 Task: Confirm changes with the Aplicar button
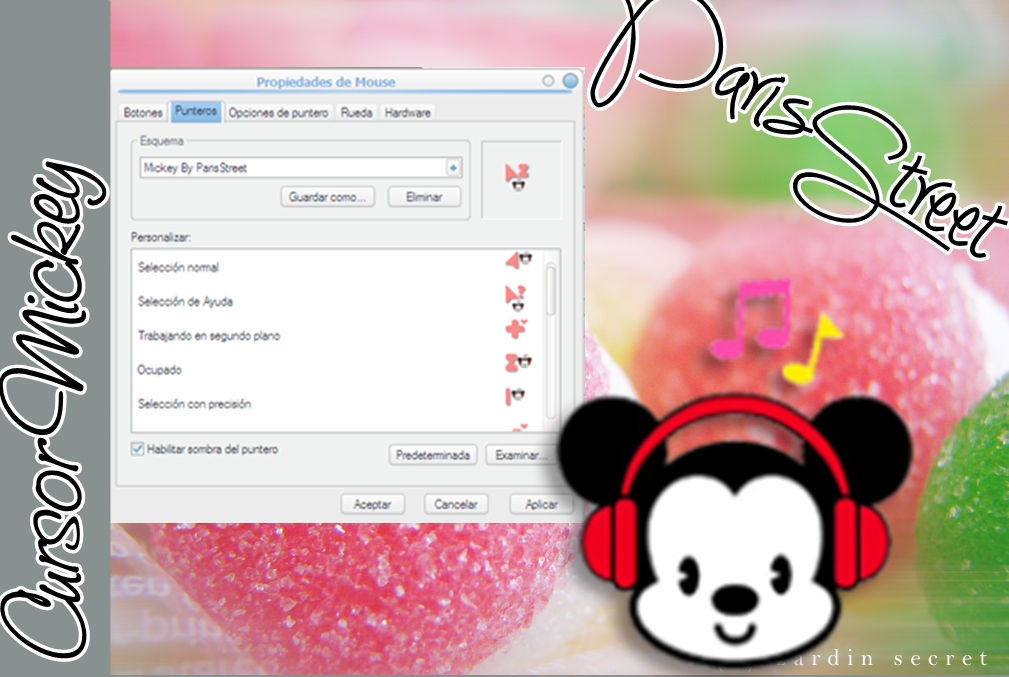click(541, 504)
